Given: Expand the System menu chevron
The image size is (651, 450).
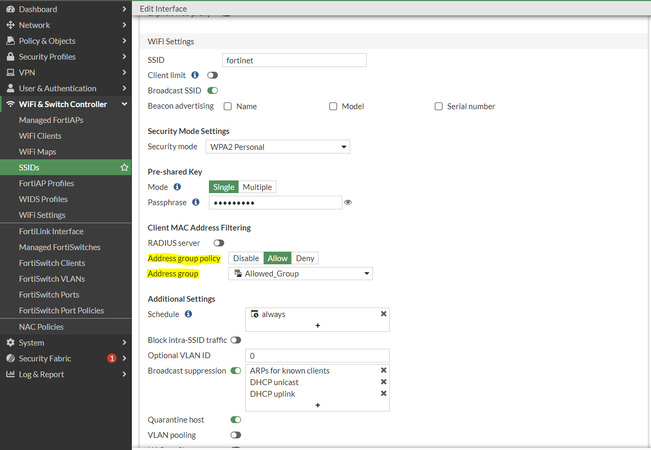Looking at the screenshot, I should click(124, 342).
